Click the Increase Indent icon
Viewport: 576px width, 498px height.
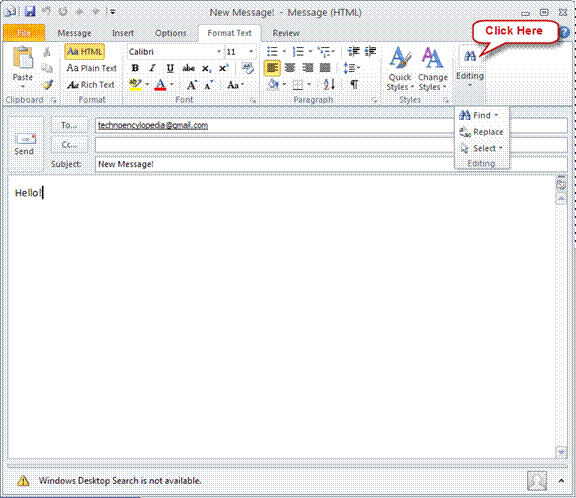pos(370,51)
